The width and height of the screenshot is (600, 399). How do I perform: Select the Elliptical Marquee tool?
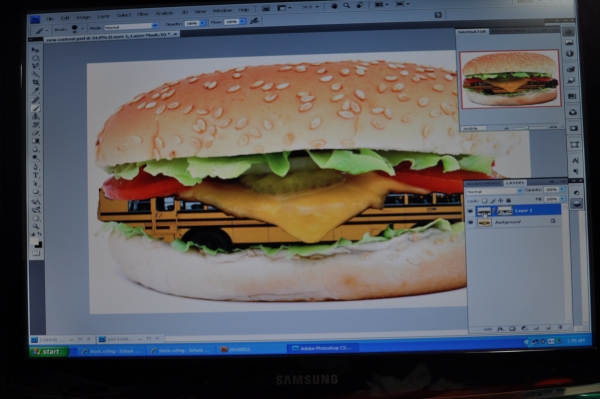coord(35,58)
